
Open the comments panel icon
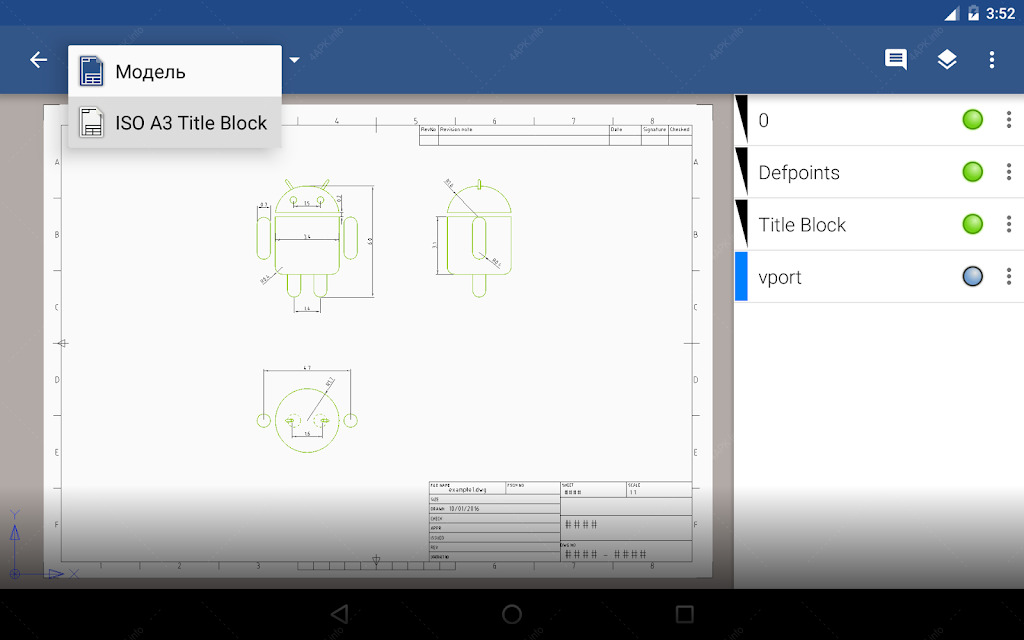coord(895,59)
